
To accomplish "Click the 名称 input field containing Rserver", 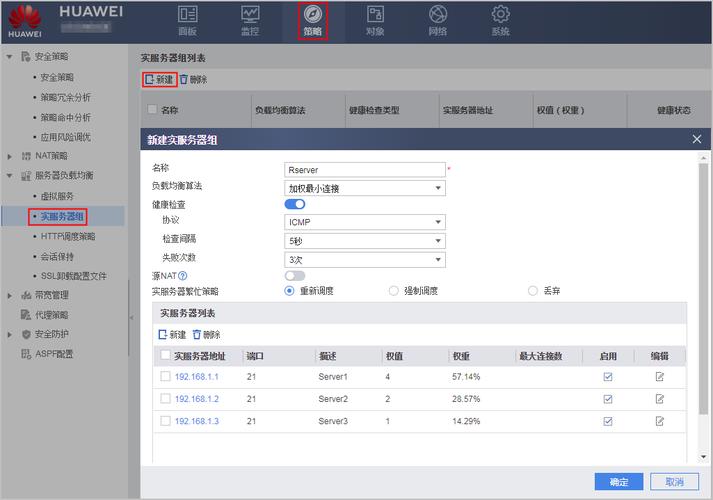I will [x=365, y=170].
